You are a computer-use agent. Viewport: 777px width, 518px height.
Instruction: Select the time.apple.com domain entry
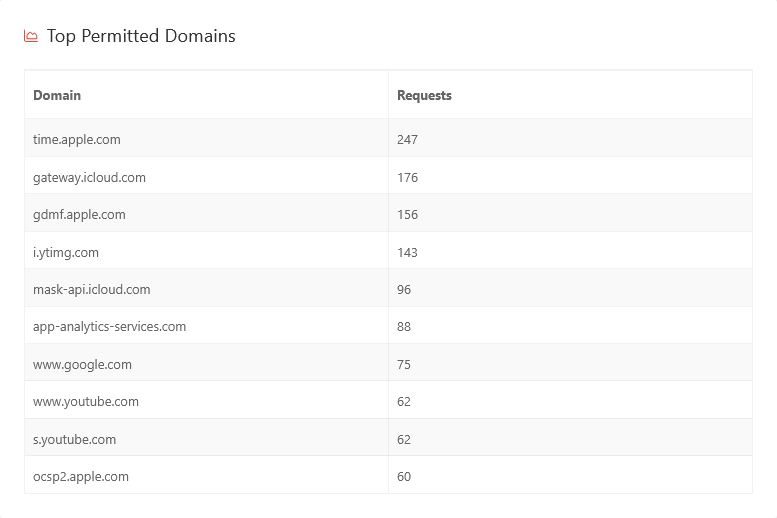[x=77, y=140]
